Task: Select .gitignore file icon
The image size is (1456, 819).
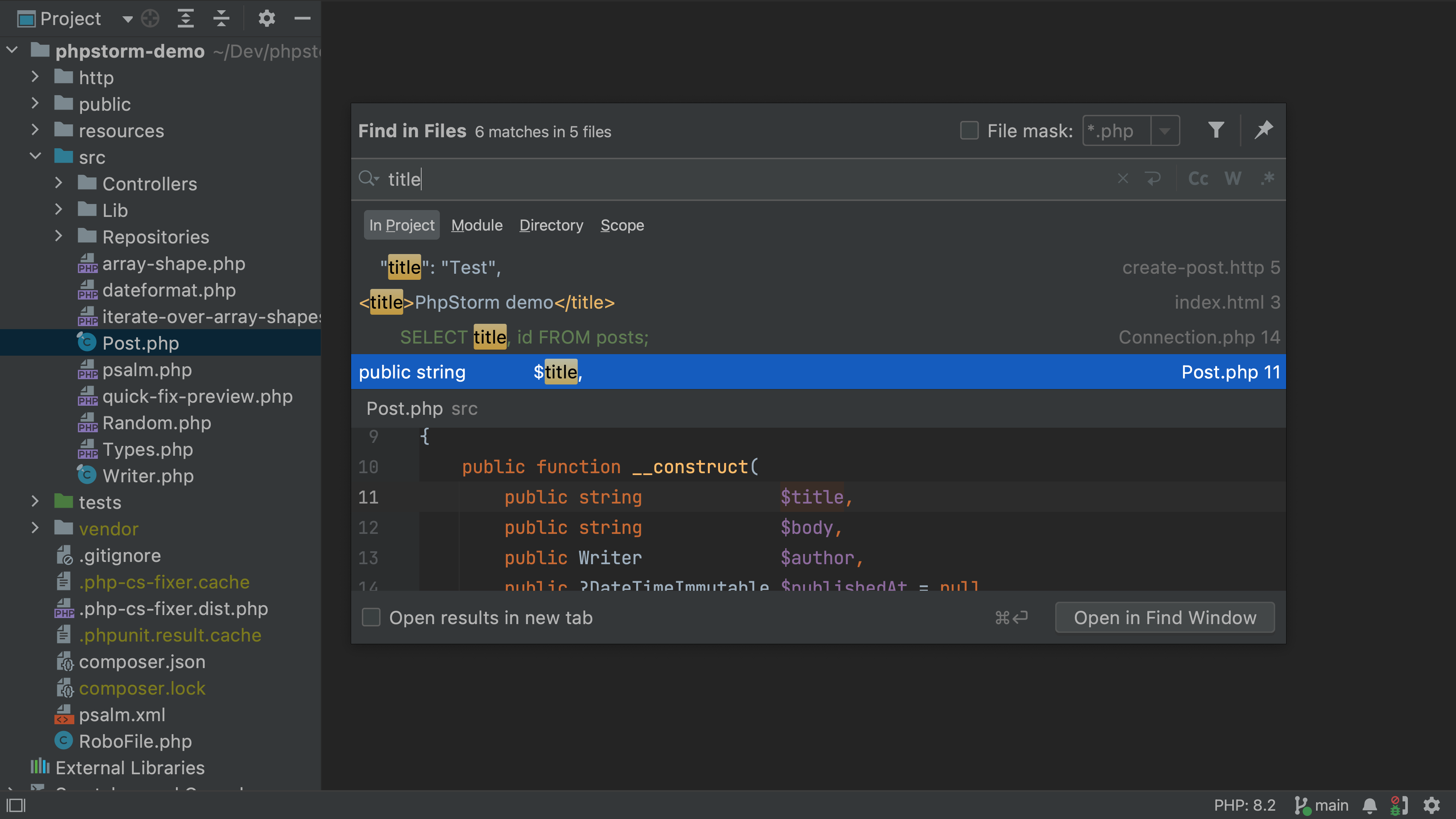Action: click(x=64, y=555)
